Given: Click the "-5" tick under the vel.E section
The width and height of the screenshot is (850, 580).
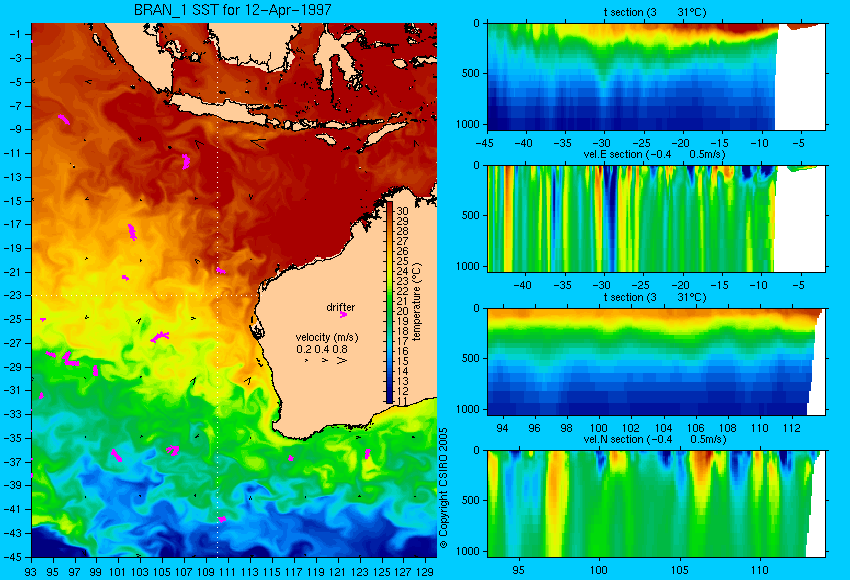Looking at the screenshot, I should point(799,285).
